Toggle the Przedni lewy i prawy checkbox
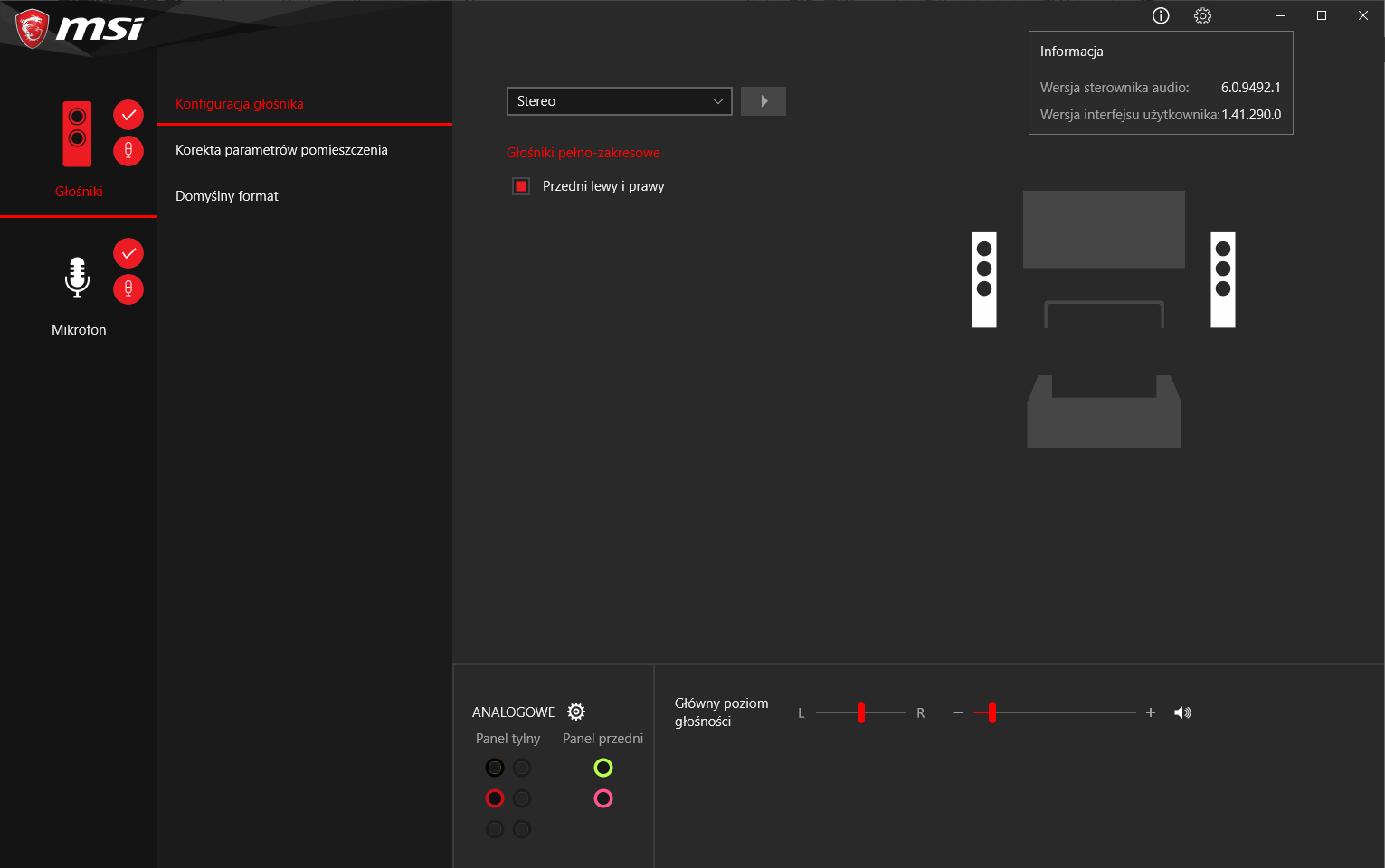The image size is (1385, 868). 520,185
